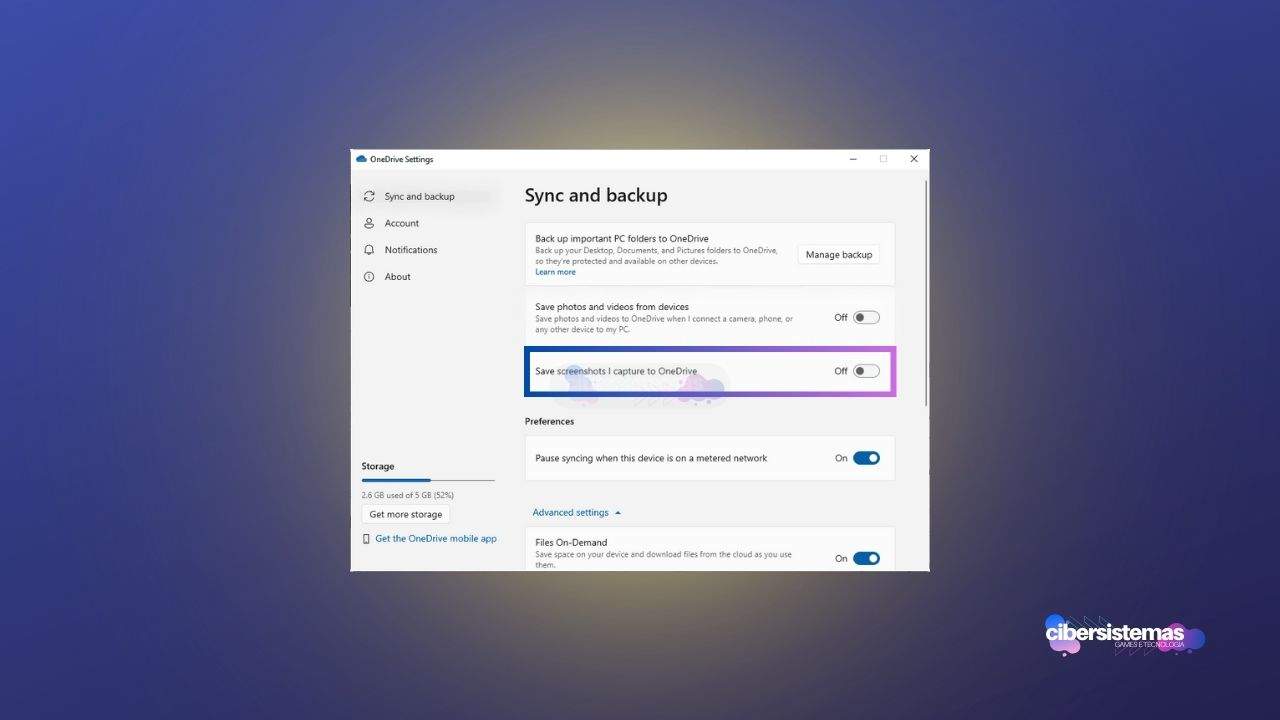Minimize the OneDrive Settings window
The image size is (1280, 720).
pyautogui.click(x=853, y=159)
